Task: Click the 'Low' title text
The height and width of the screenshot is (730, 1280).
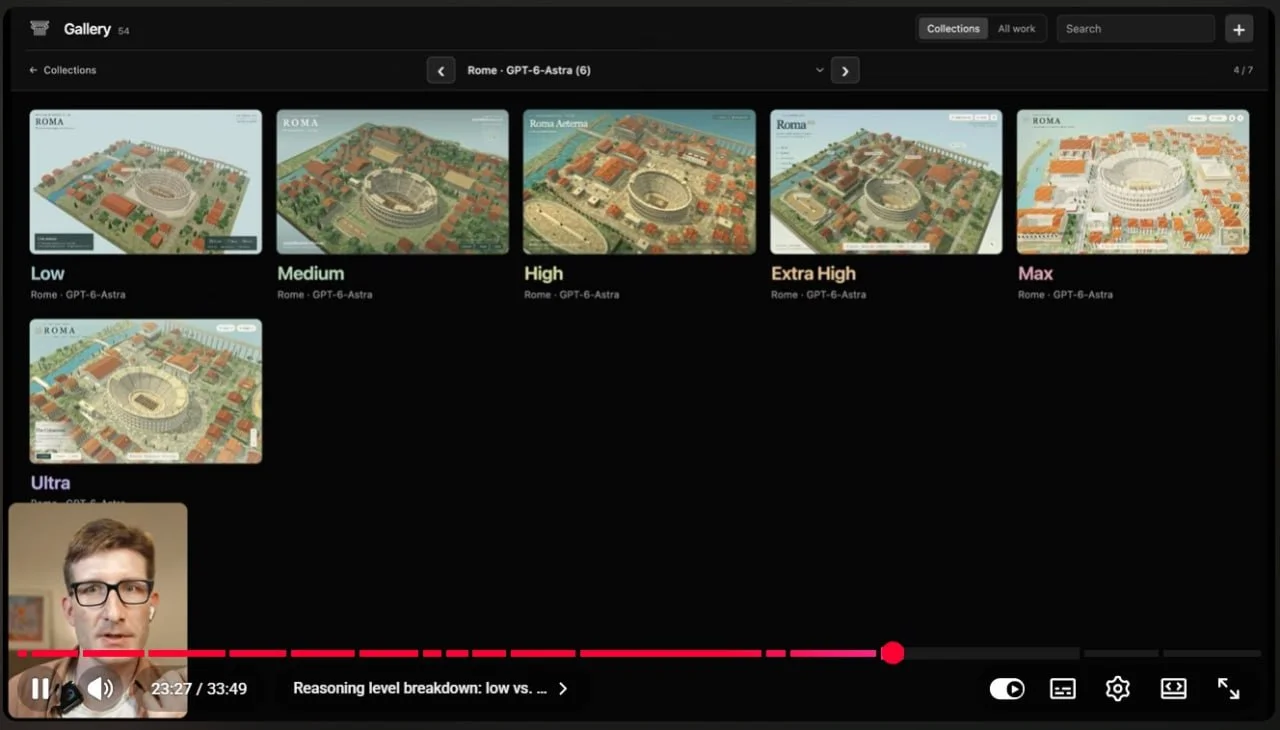Action: 47,273
